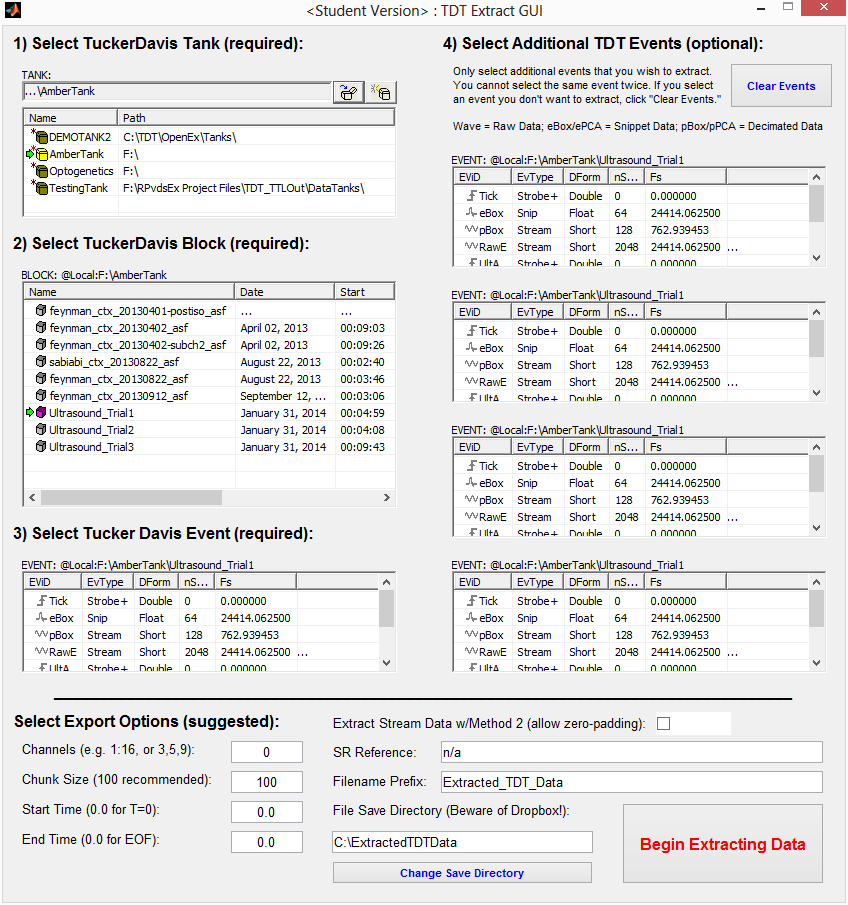848x905 pixels.
Task: Select TestingTank tank name in tank list
Action: (x=79, y=188)
